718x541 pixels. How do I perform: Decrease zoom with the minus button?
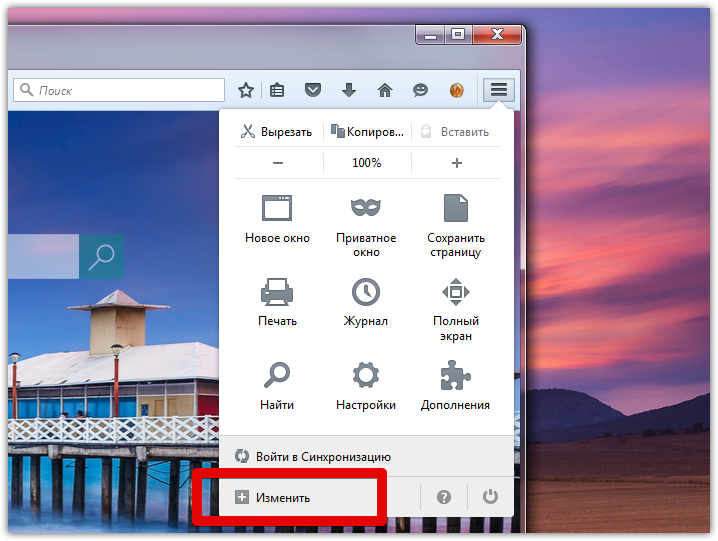278,163
